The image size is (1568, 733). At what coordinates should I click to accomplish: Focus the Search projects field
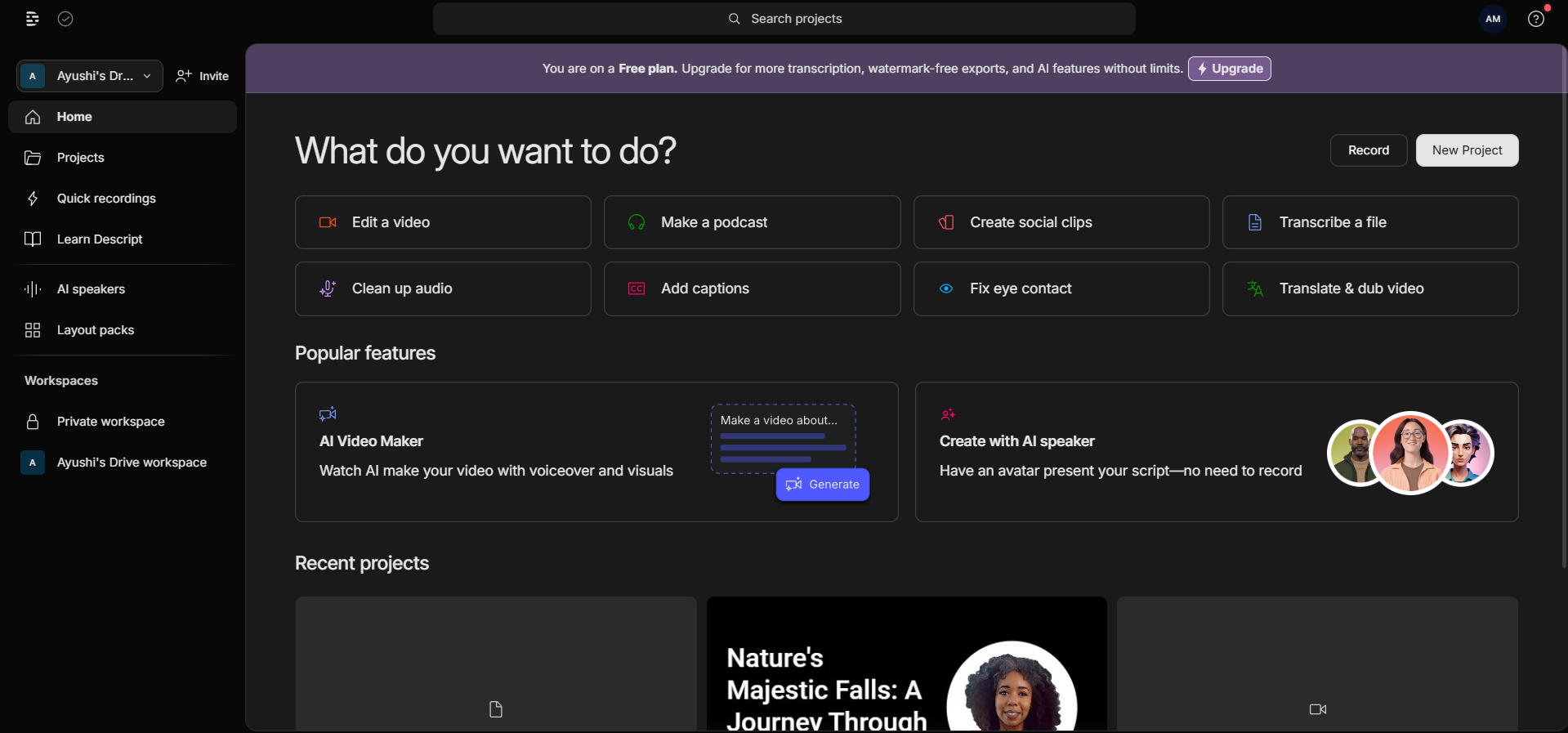[x=784, y=19]
